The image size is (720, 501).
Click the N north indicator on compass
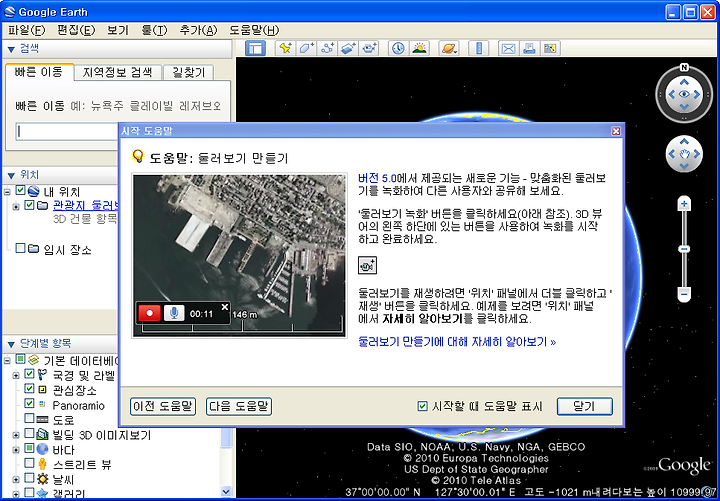[684, 68]
